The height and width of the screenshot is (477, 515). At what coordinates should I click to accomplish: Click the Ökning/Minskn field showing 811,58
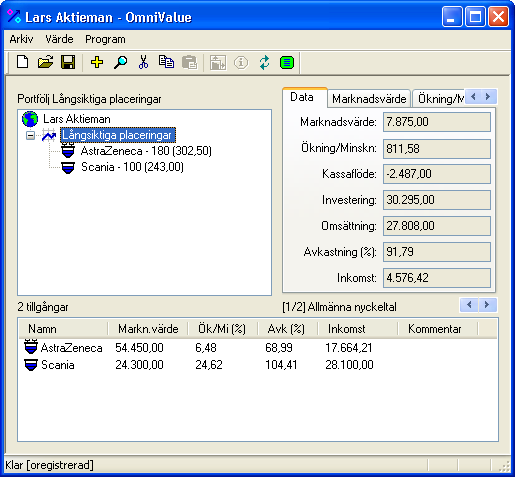pos(437,149)
